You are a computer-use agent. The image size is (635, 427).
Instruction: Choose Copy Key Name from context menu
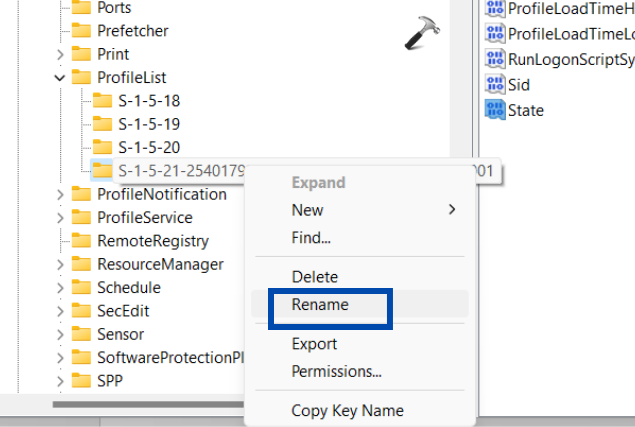(360, 410)
